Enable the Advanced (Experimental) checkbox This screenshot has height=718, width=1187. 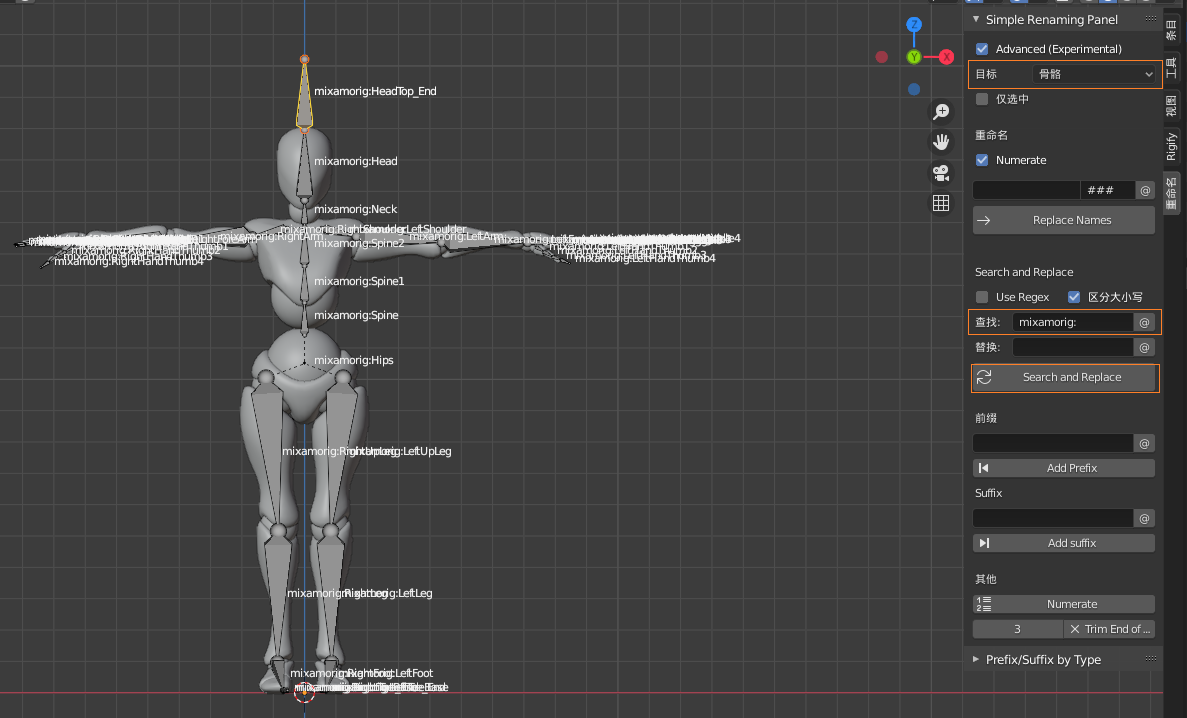click(982, 48)
